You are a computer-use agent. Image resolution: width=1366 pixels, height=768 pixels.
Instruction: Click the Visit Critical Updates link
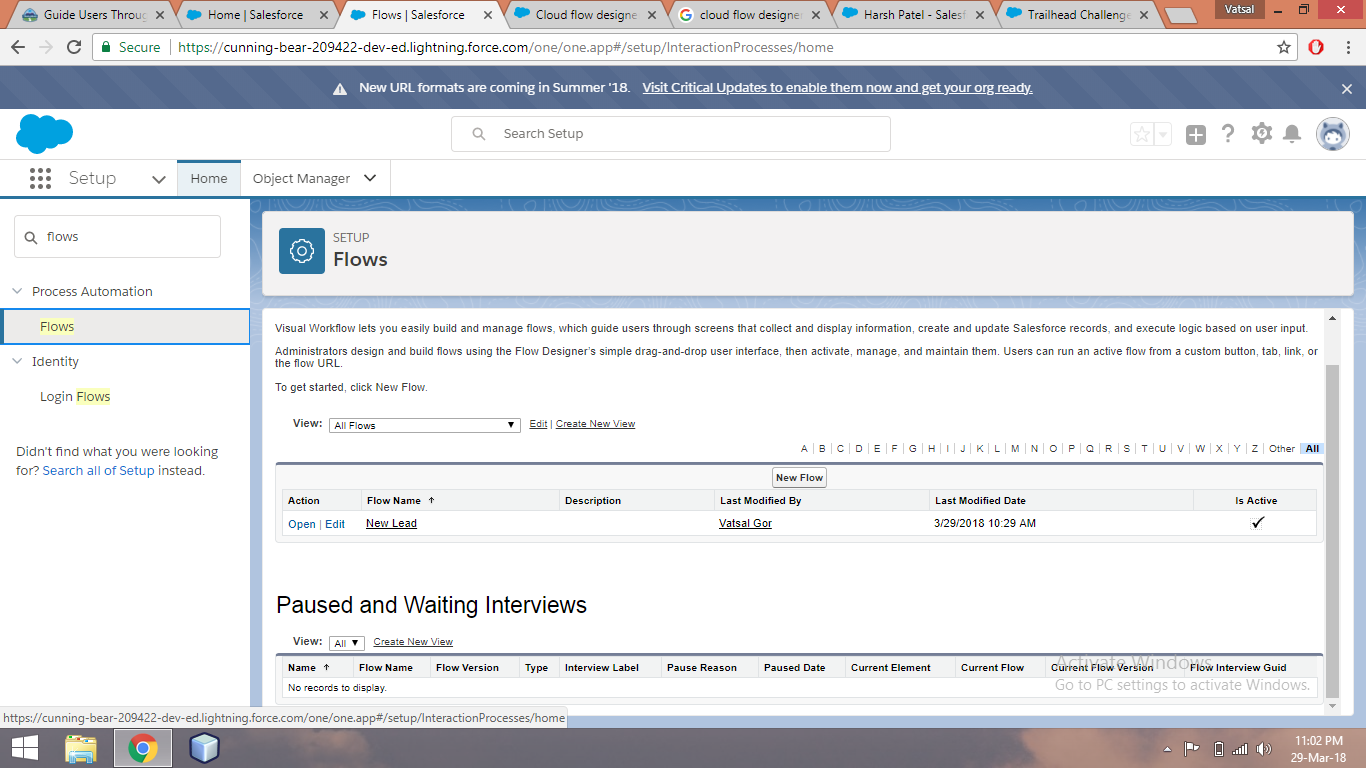(x=837, y=88)
